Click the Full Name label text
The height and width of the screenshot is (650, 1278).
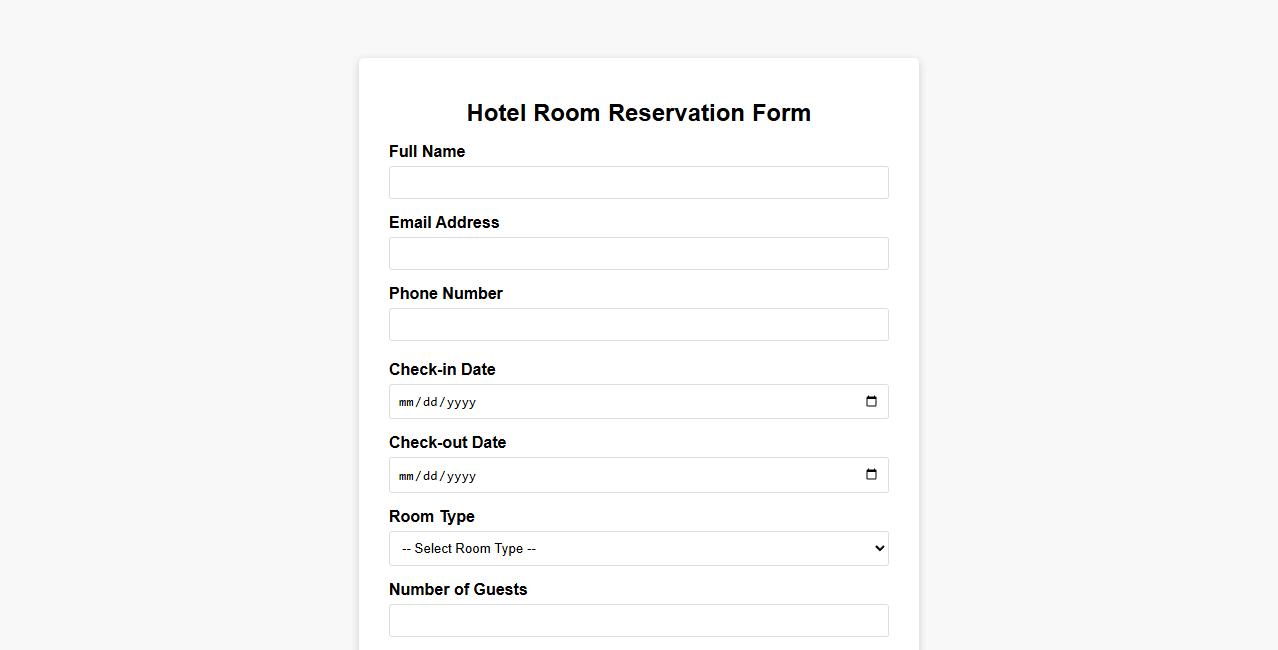pos(427,151)
